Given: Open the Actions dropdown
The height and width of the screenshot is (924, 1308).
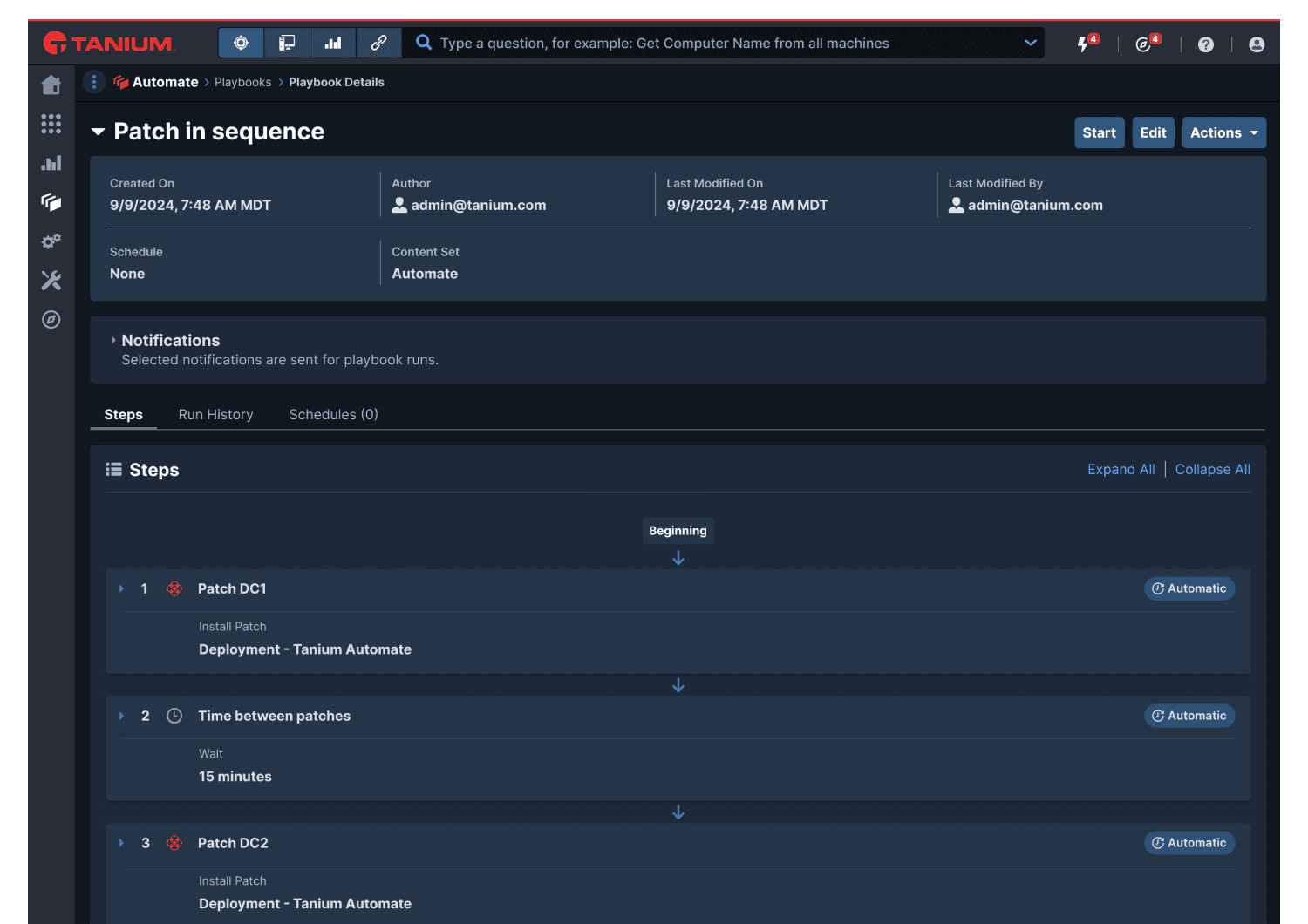Looking at the screenshot, I should coord(1224,132).
